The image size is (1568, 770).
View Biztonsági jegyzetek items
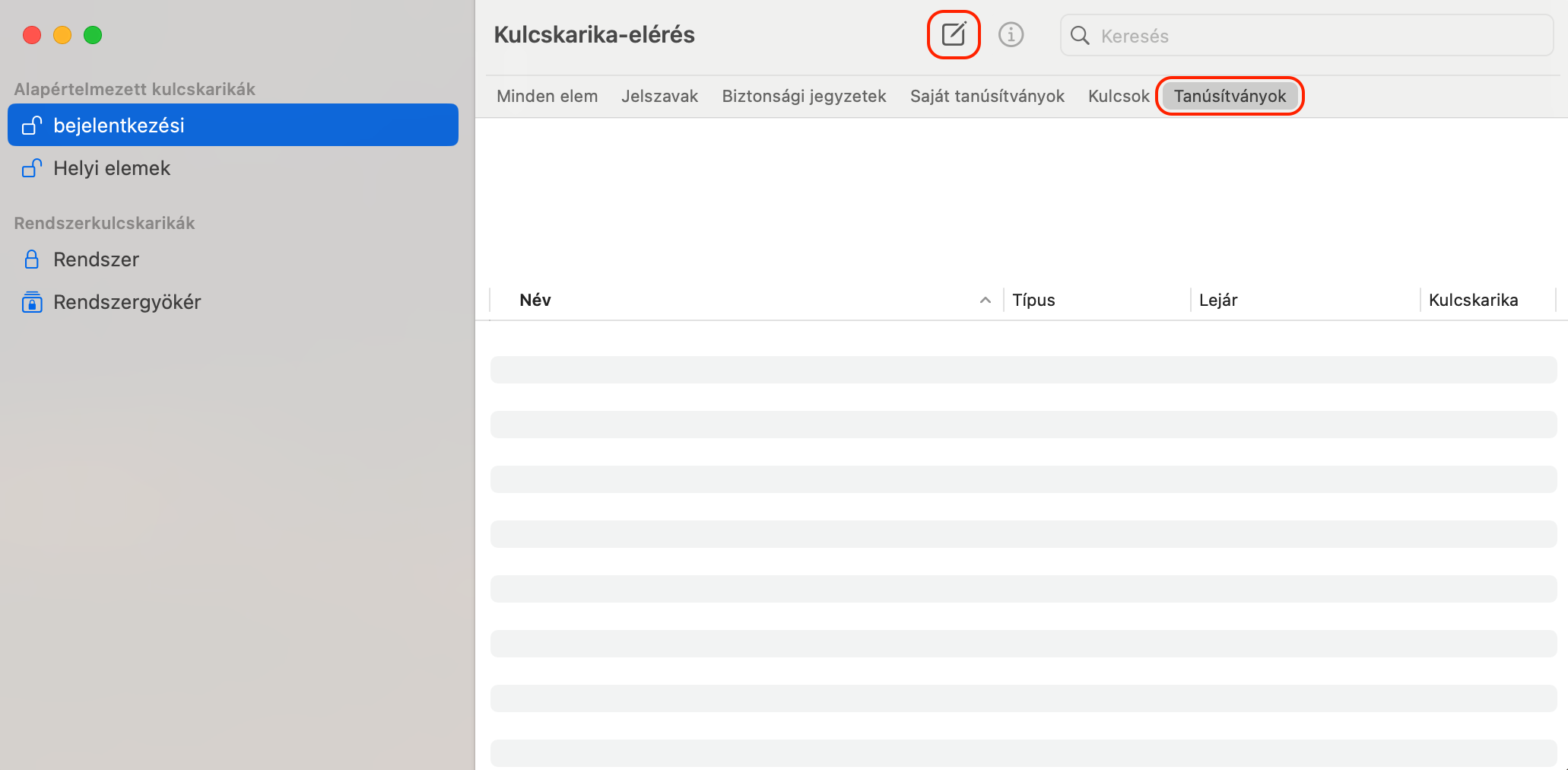coord(803,96)
